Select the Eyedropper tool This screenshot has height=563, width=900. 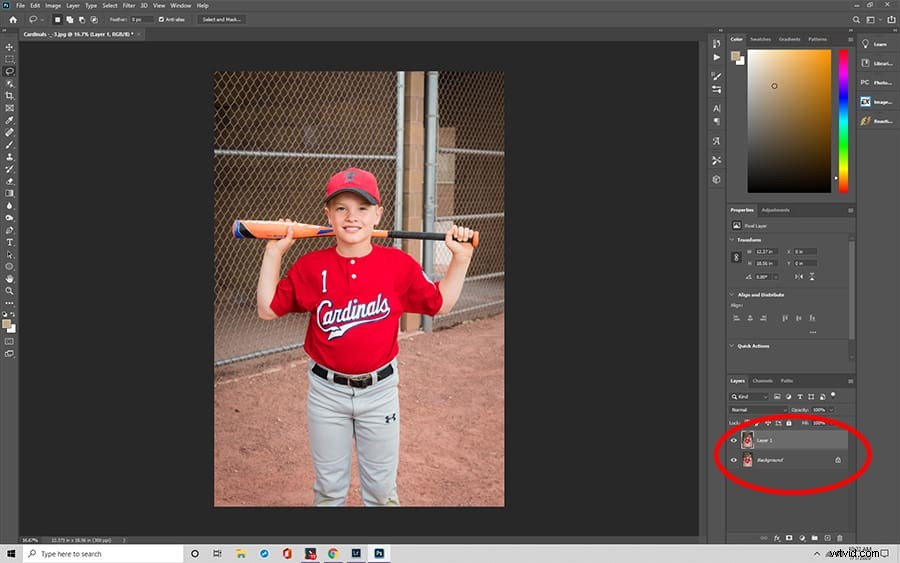pos(9,120)
